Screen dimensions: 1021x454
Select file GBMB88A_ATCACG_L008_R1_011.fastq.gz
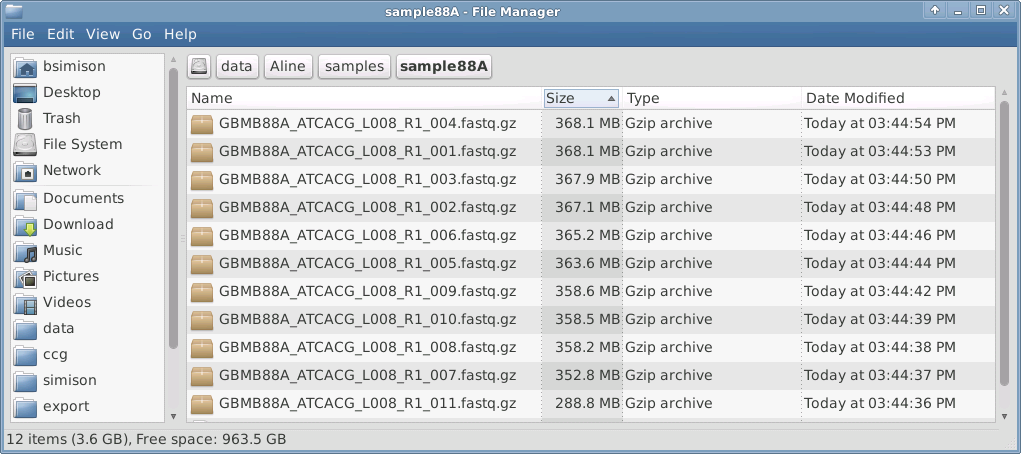367,404
